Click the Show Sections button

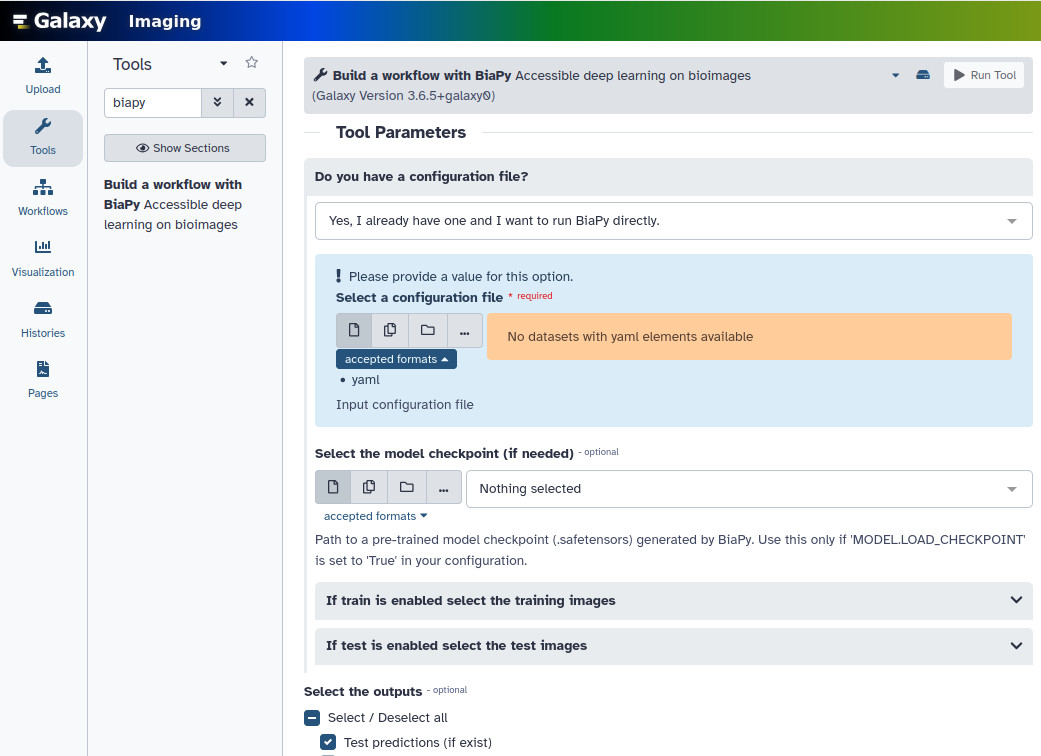point(185,148)
